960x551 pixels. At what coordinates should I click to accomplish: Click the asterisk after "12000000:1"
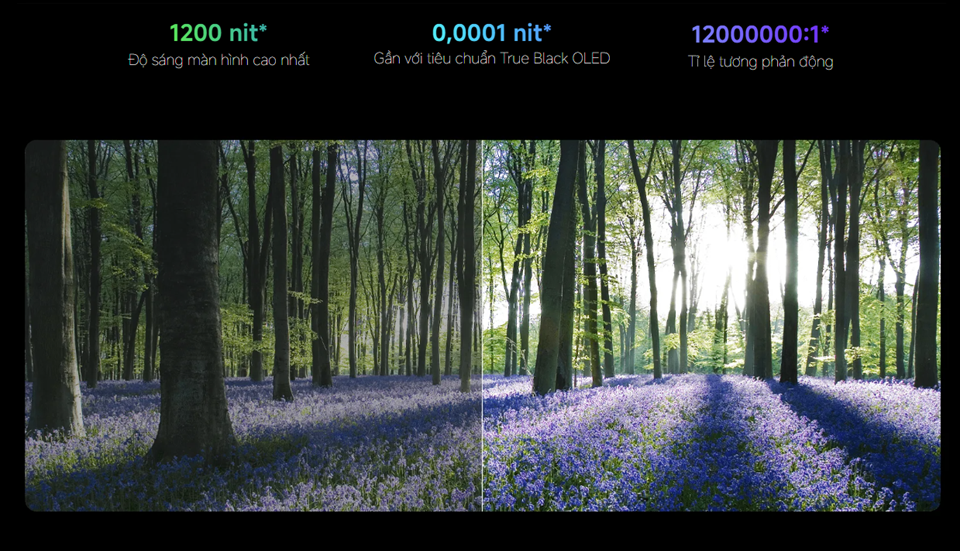[x=825, y=28]
